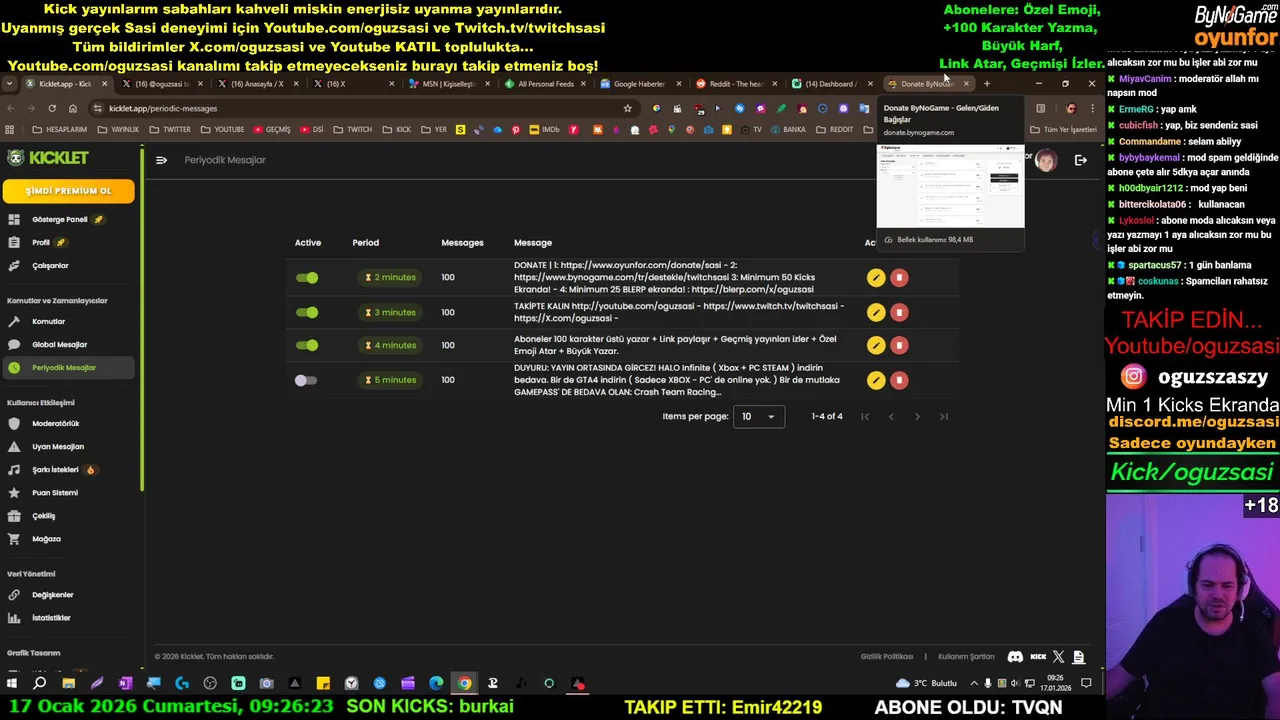1280x720 pixels.
Task: Switch to the (14) Dashboard tab
Action: [x=832, y=84]
